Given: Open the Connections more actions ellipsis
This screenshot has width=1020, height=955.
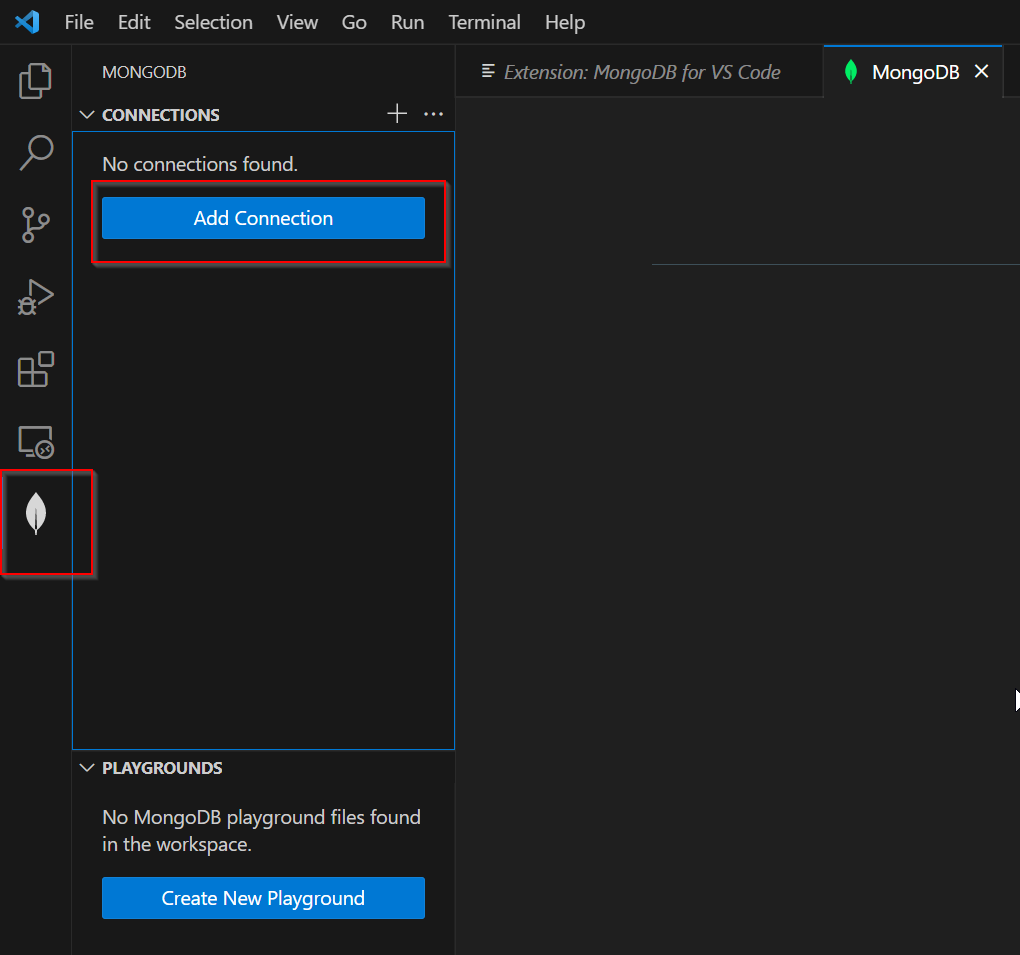Looking at the screenshot, I should tap(433, 114).
